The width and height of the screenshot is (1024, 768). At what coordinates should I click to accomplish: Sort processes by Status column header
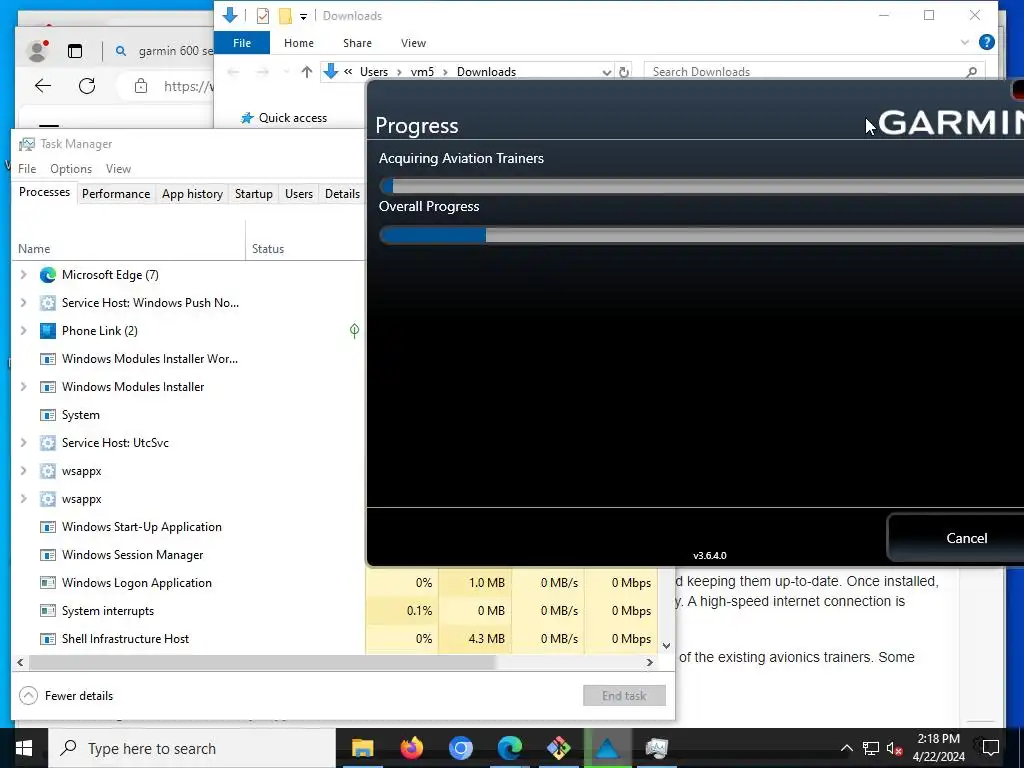(305, 249)
